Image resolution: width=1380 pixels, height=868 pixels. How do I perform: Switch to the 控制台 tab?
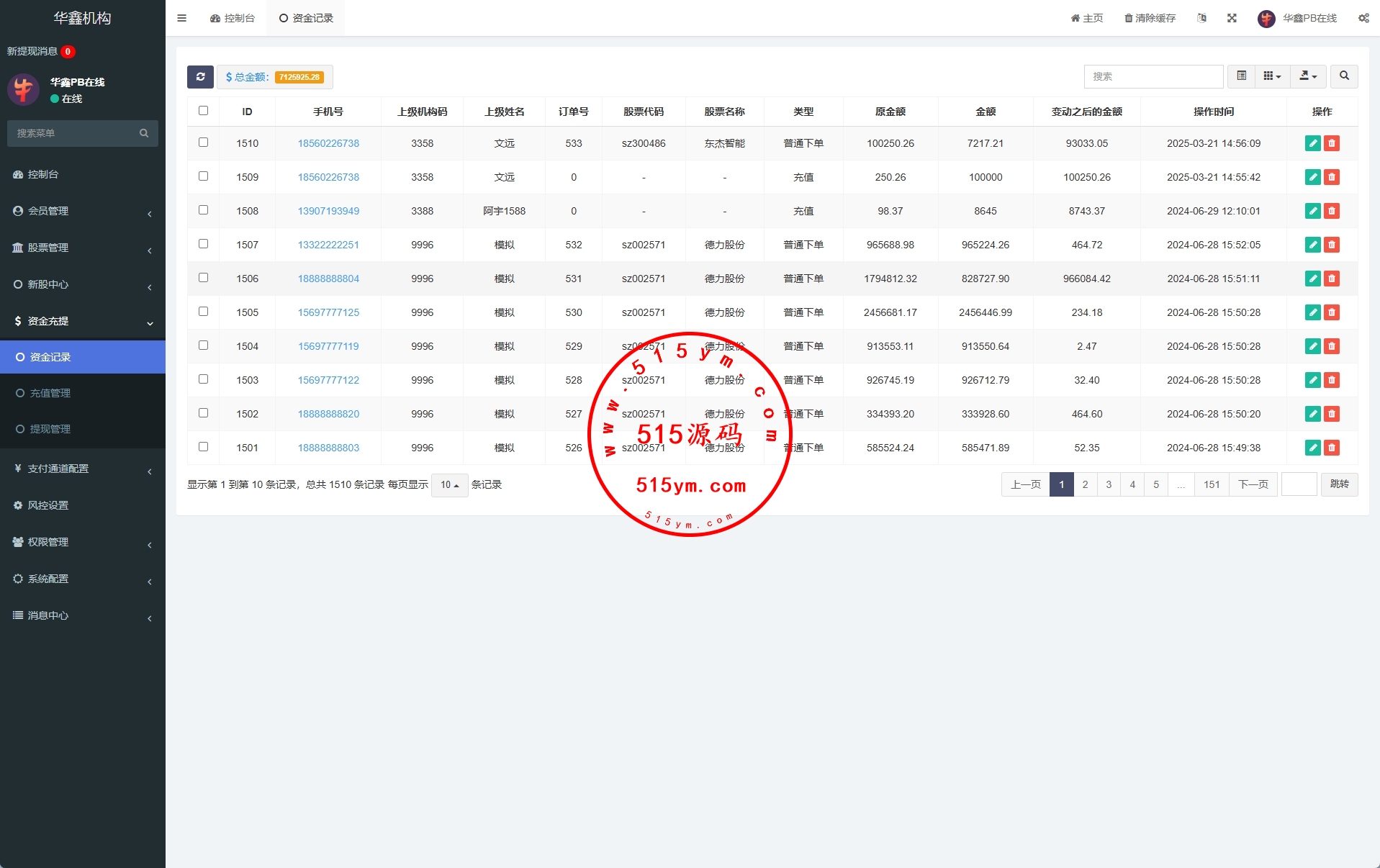click(x=233, y=18)
